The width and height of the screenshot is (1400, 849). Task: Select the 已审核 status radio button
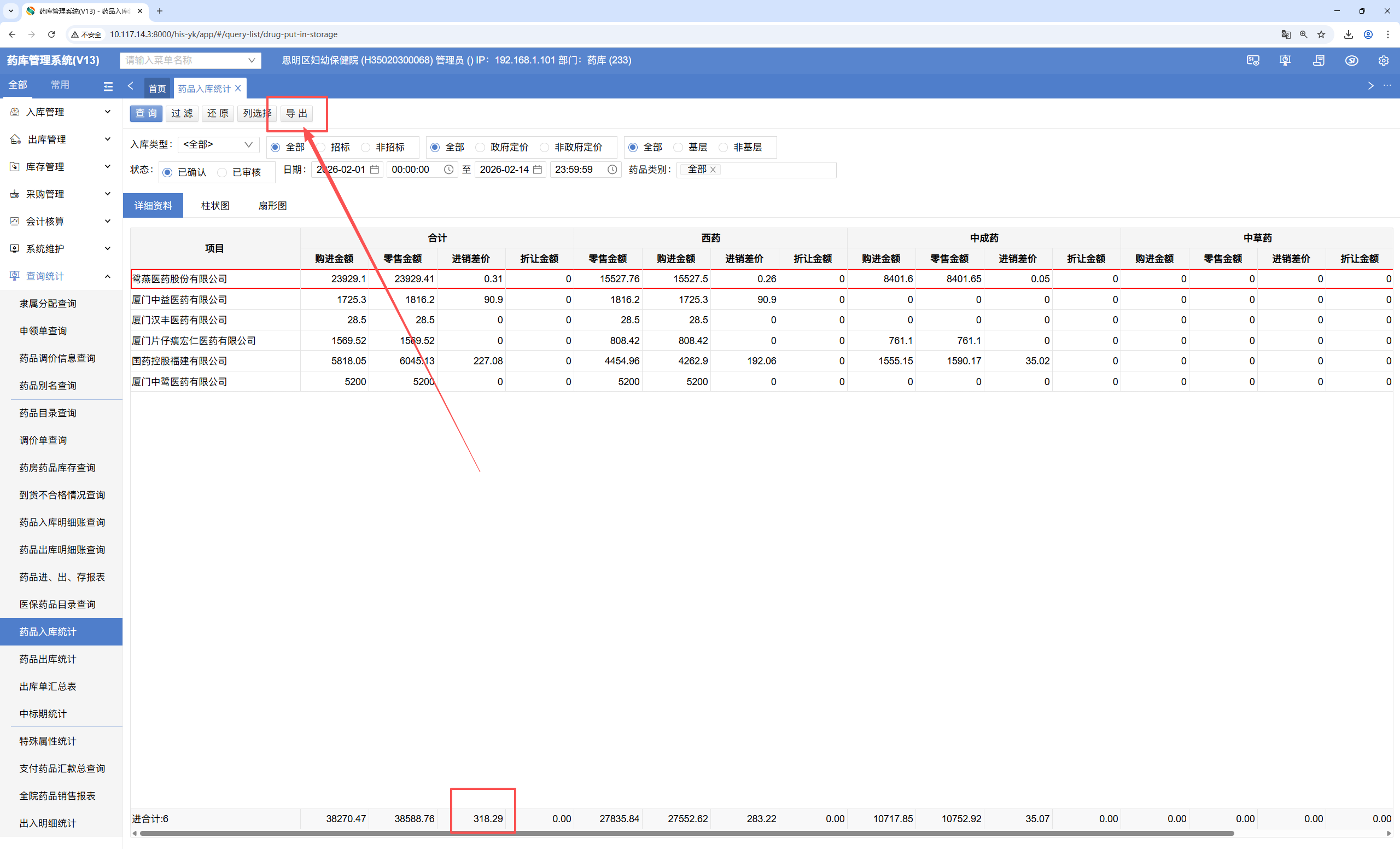222,172
